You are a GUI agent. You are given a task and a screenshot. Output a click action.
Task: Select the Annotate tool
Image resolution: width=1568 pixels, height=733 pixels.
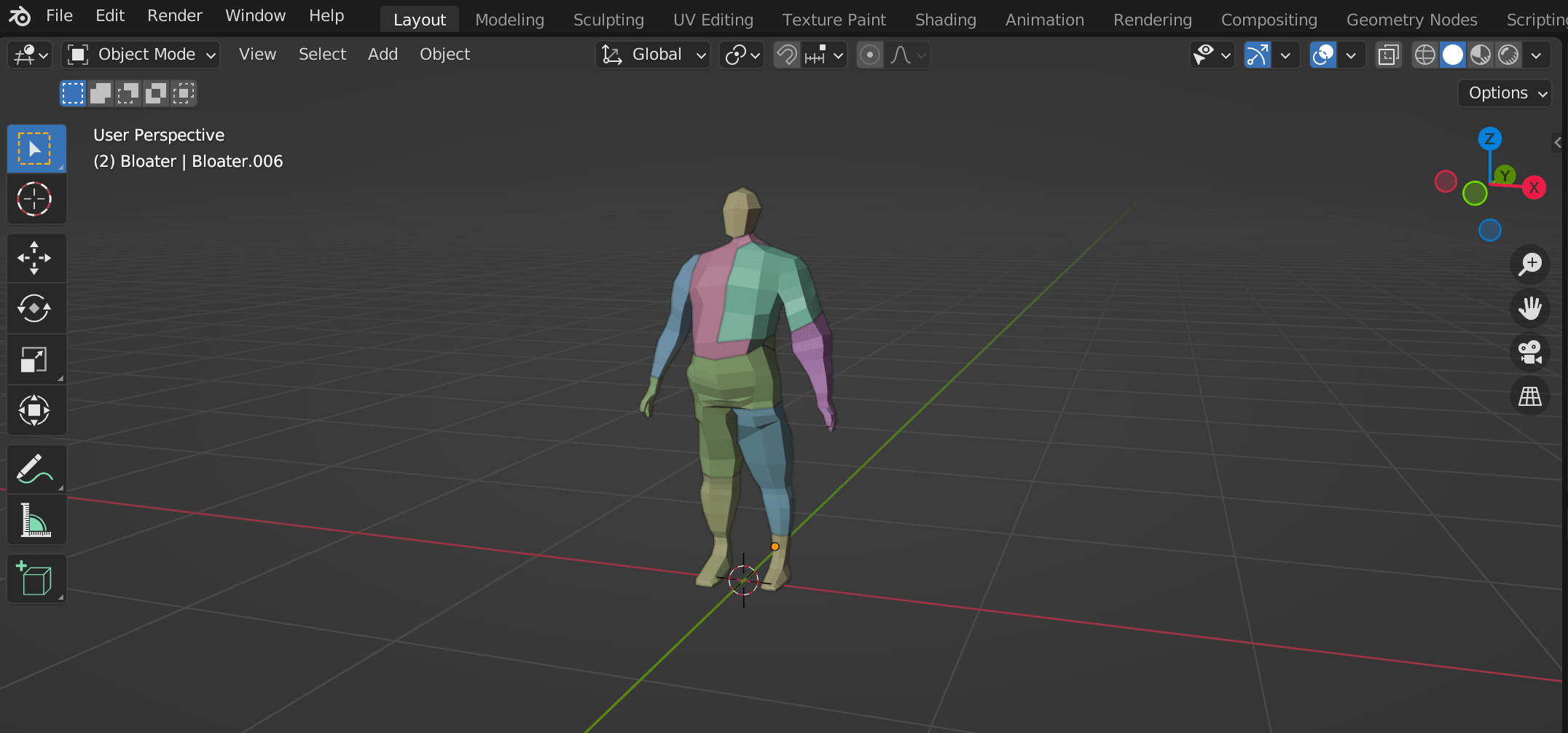click(36, 469)
